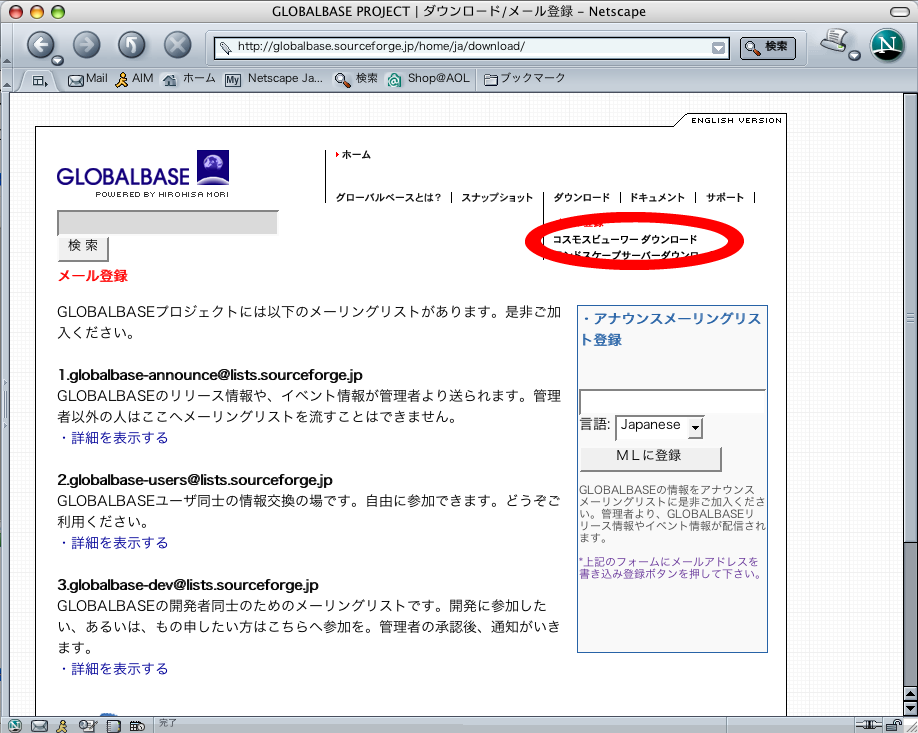Click the Print toolbar icon
The height and width of the screenshot is (733, 918).
pos(834,41)
